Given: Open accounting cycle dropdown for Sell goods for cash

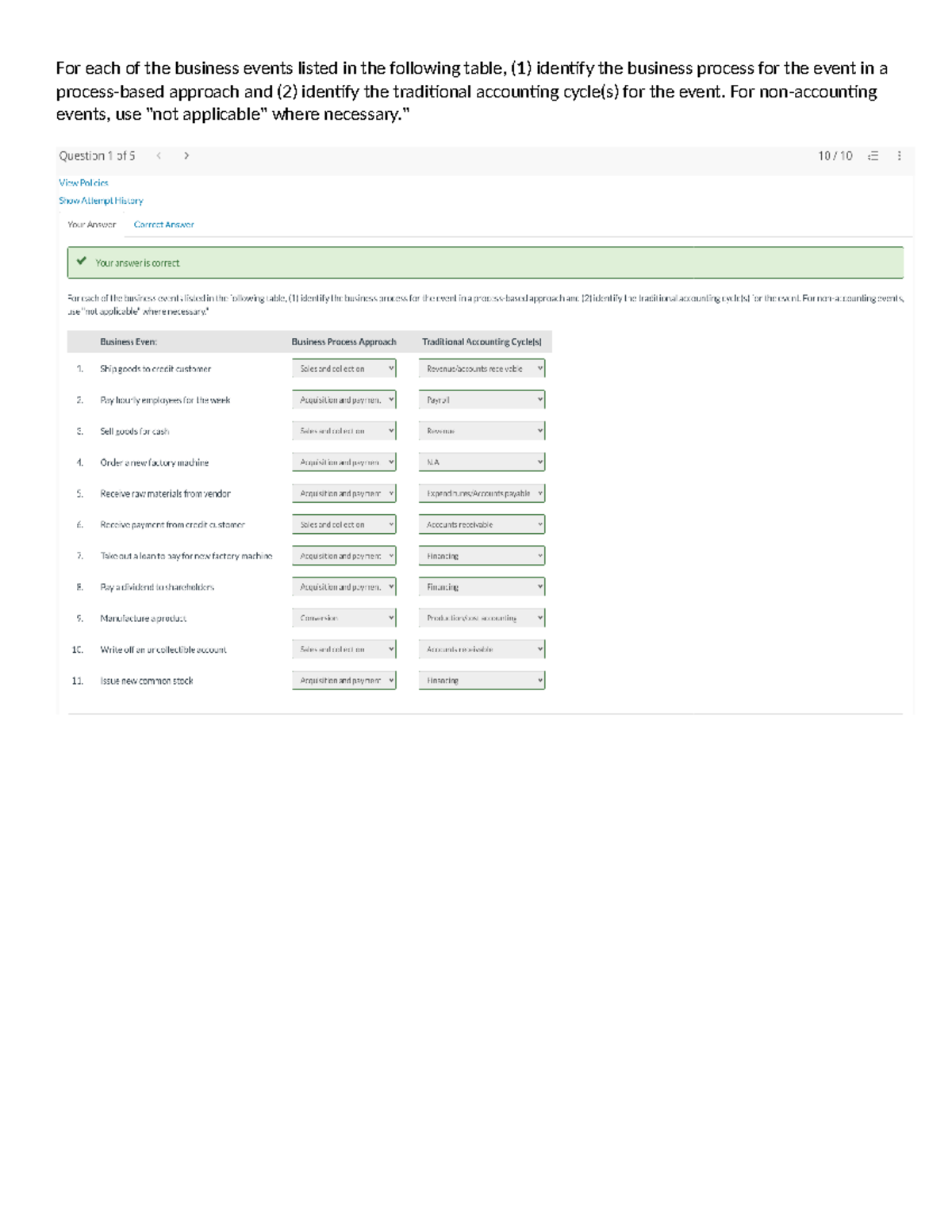Looking at the screenshot, I should point(482,431).
